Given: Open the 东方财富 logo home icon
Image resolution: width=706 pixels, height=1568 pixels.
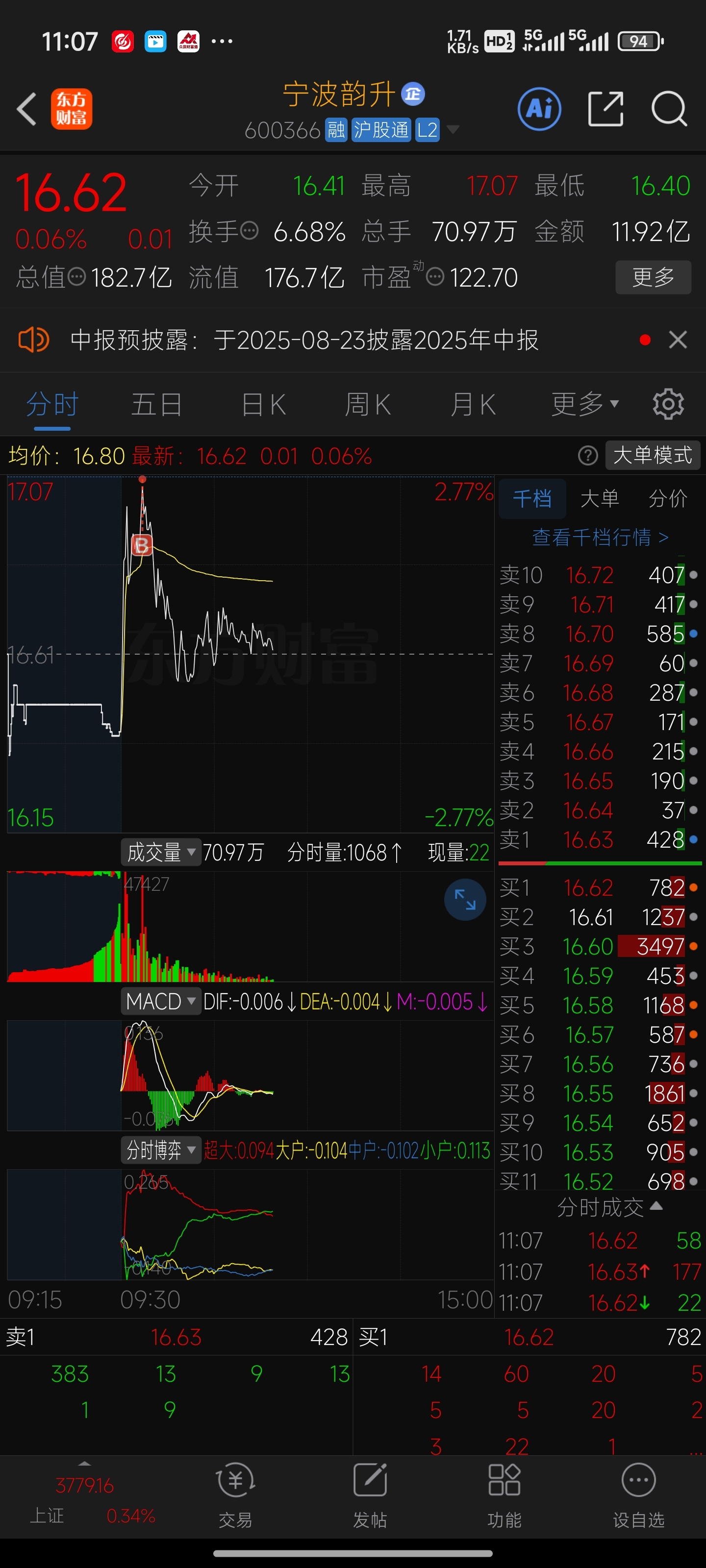Looking at the screenshot, I should [x=72, y=109].
